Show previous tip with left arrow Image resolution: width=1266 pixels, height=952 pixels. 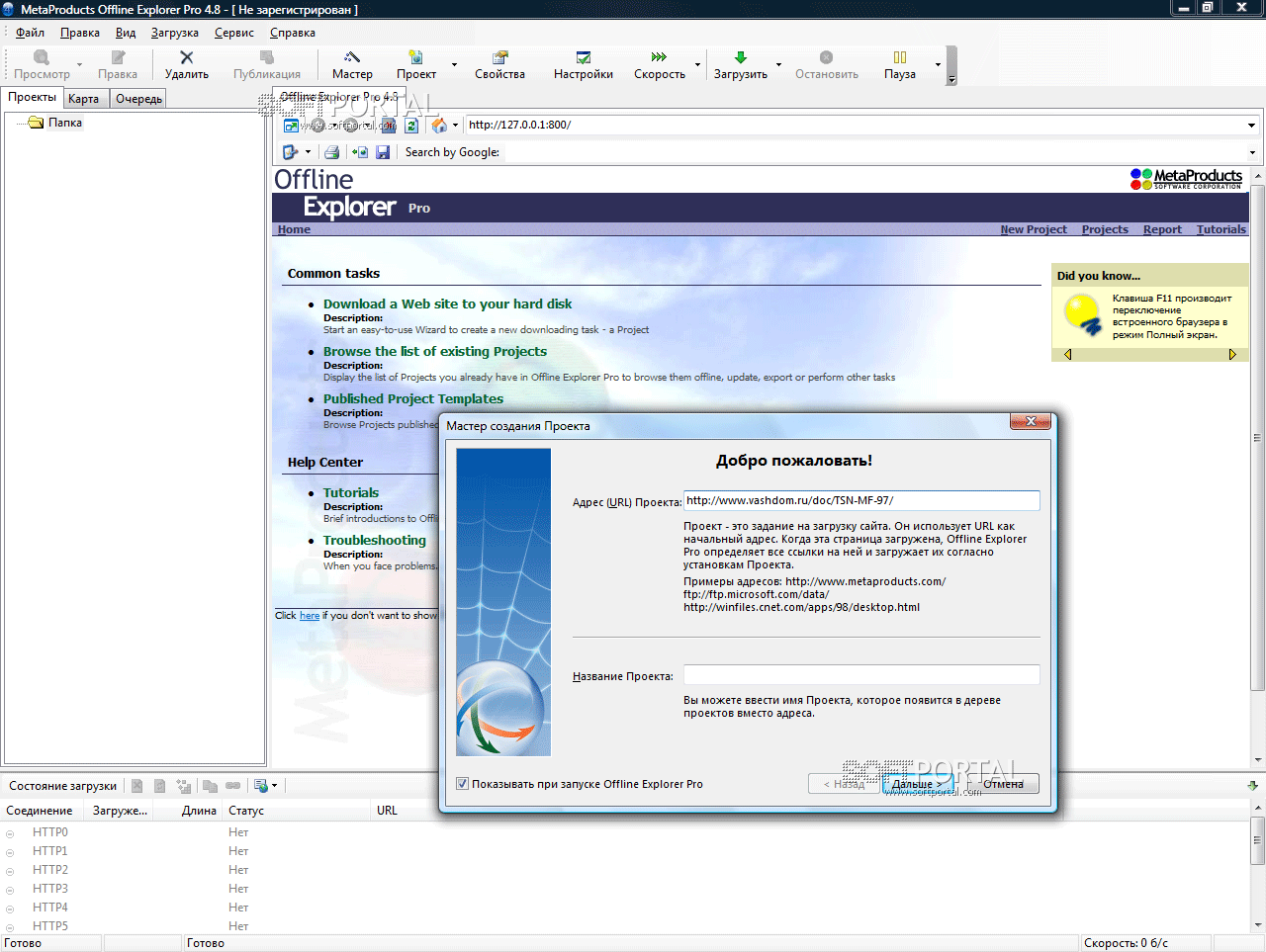(1067, 354)
